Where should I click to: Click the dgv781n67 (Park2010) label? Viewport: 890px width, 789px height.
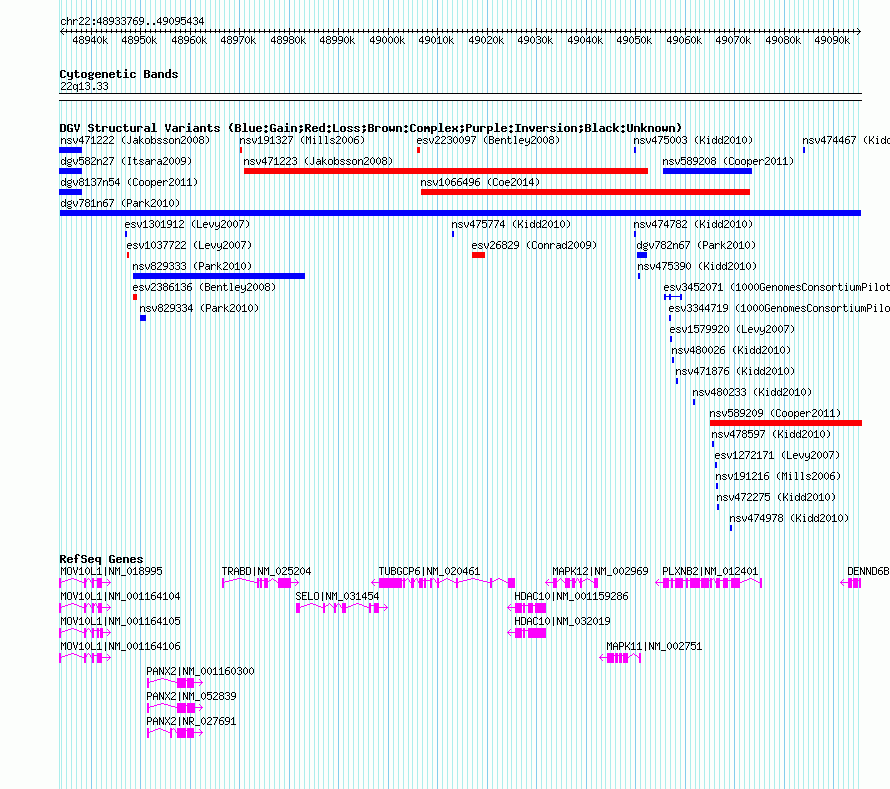click(120, 203)
